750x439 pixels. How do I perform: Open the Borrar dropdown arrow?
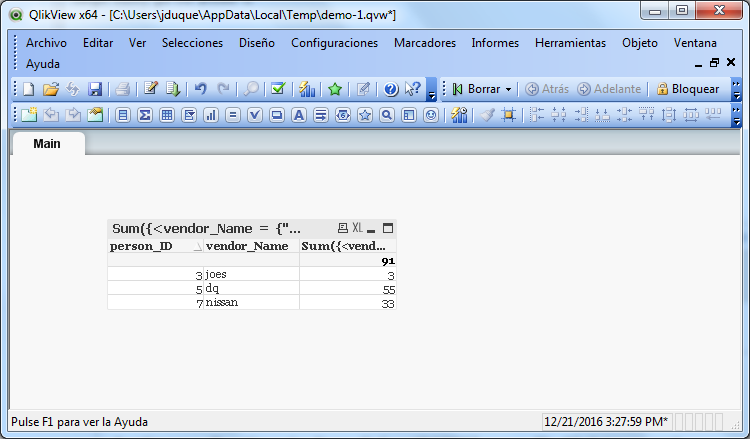[508, 89]
